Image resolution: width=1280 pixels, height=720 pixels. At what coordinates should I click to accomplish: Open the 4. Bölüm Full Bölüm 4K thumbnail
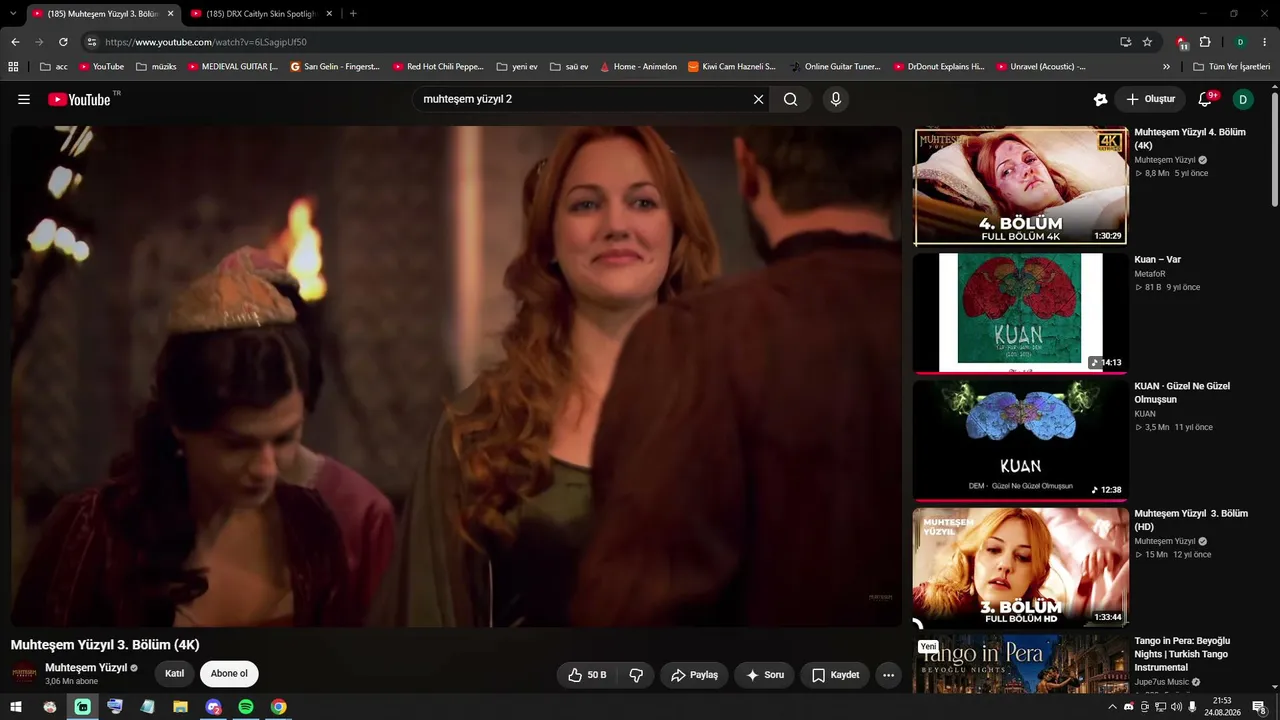[1021, 186]
